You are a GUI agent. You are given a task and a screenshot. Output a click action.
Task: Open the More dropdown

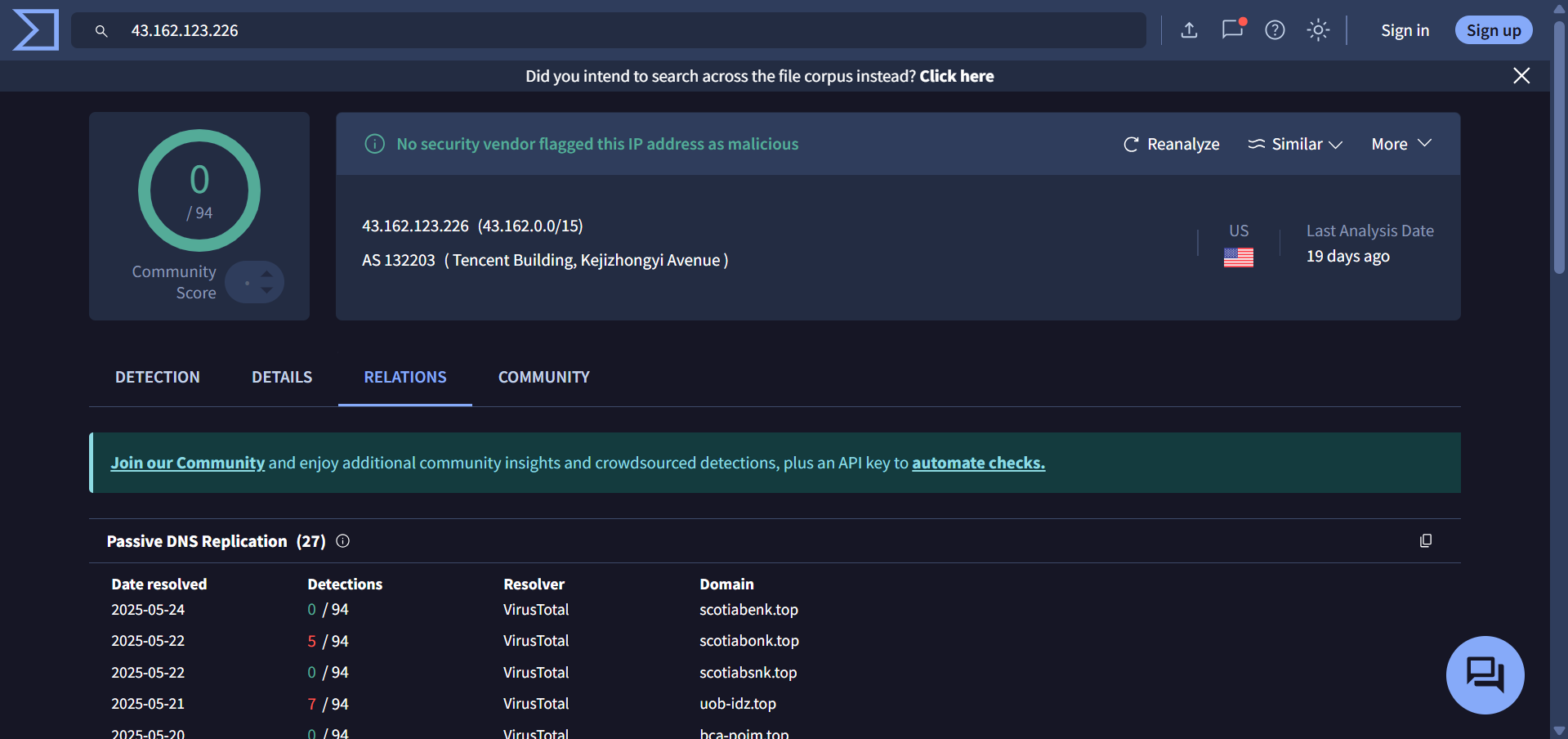(1400, 144)
